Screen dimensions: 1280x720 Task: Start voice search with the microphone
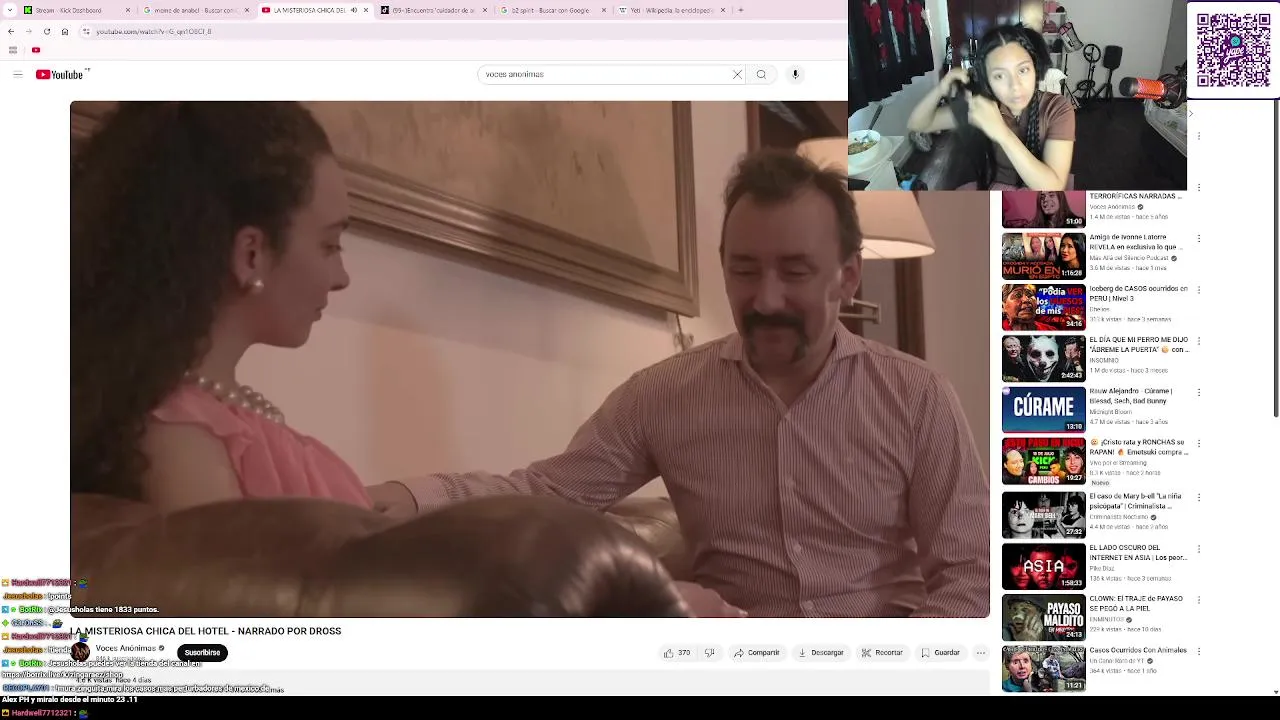coord(795,74)
